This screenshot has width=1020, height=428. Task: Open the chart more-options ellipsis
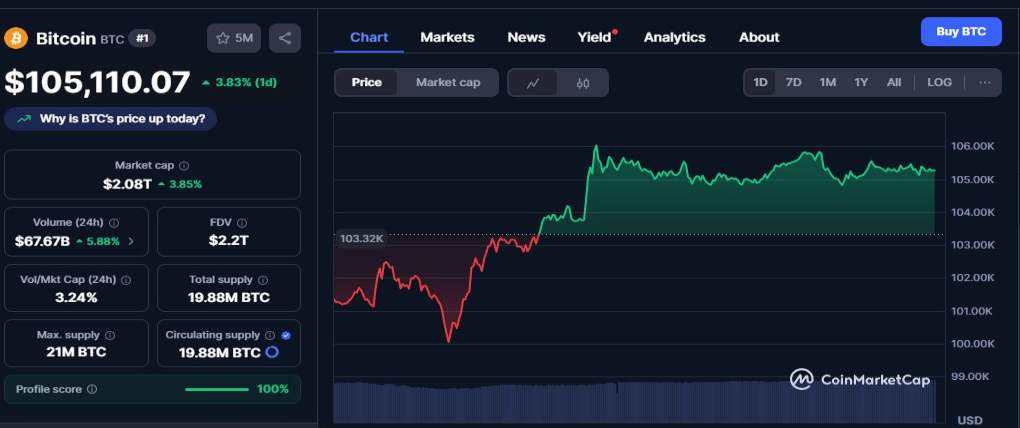[985, 83]
